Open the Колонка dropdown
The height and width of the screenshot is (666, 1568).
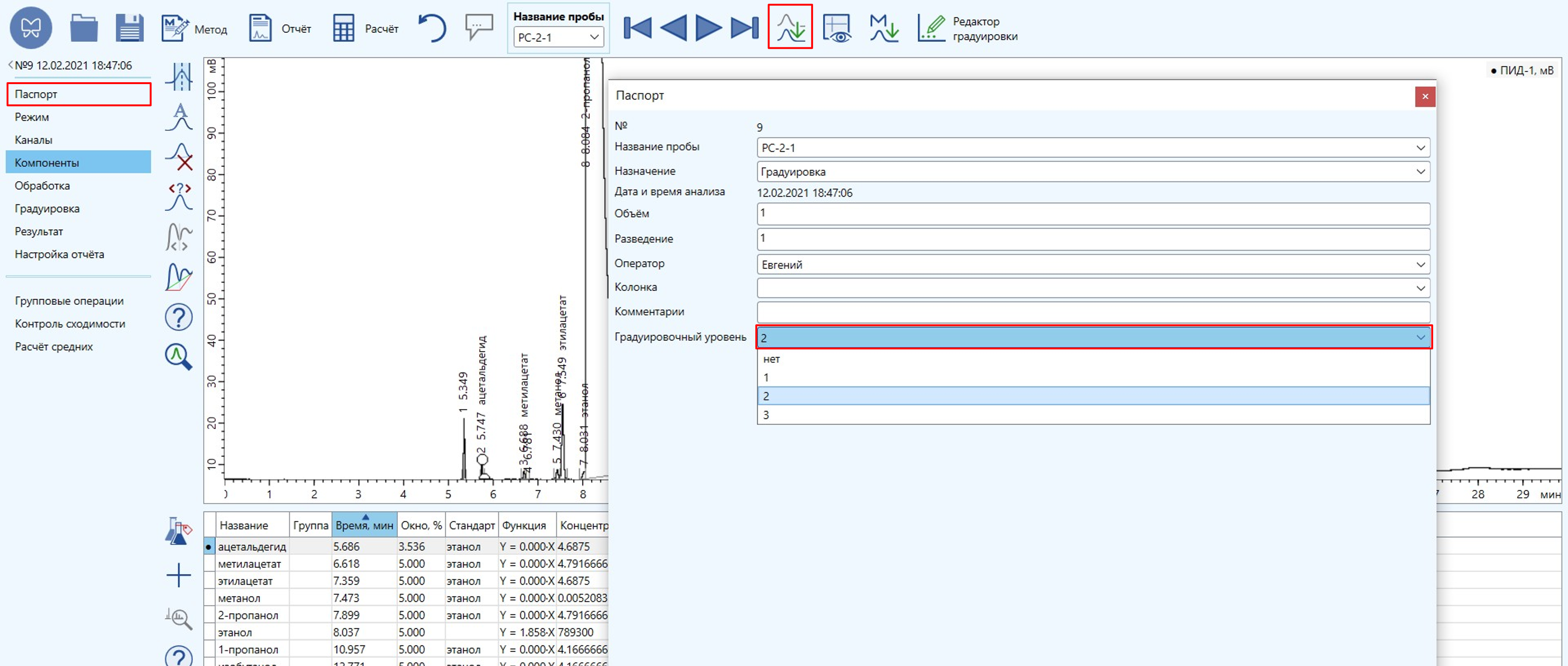(x=1420, y=288)
